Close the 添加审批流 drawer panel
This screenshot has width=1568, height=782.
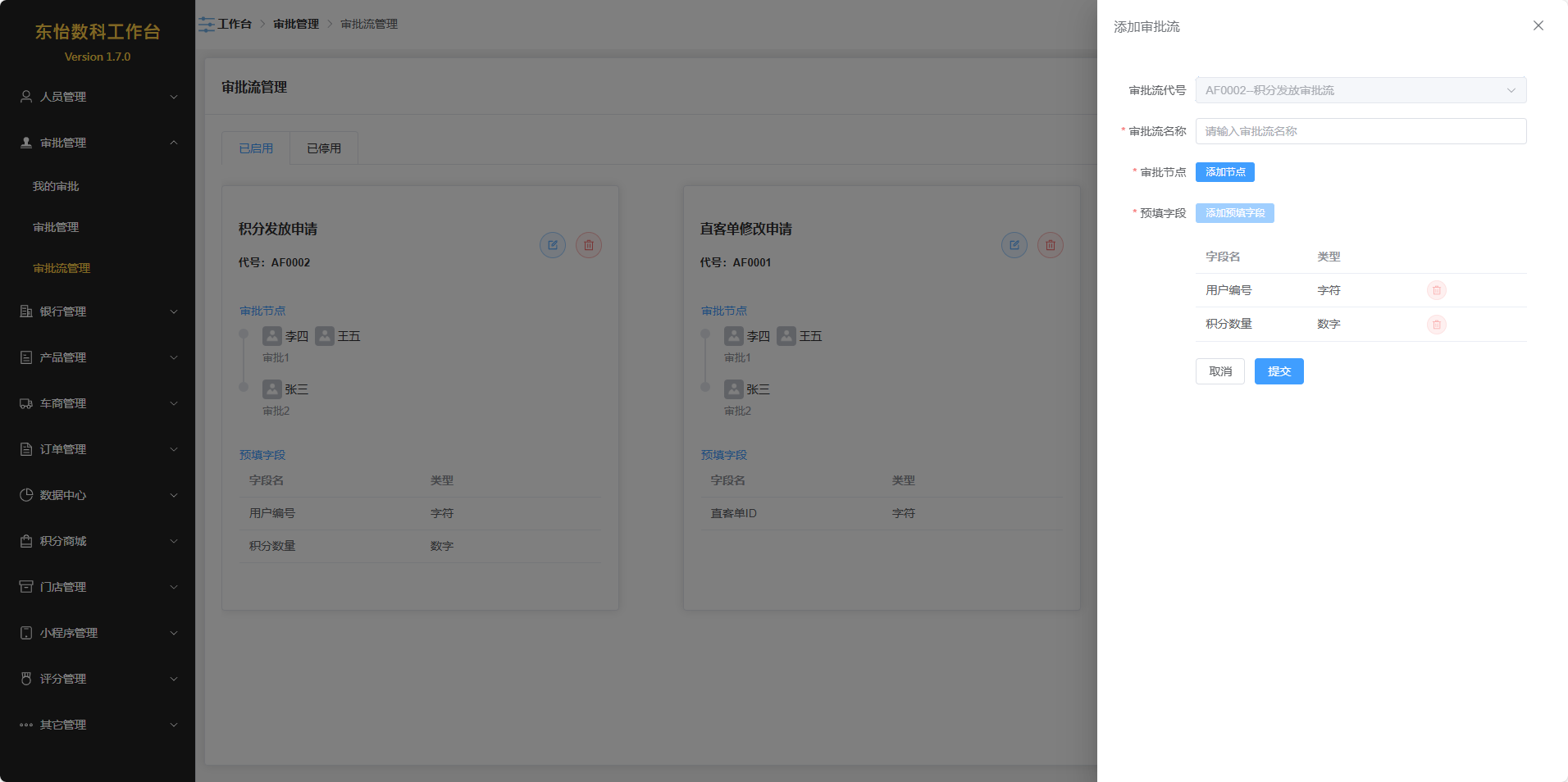(1538, 26)
